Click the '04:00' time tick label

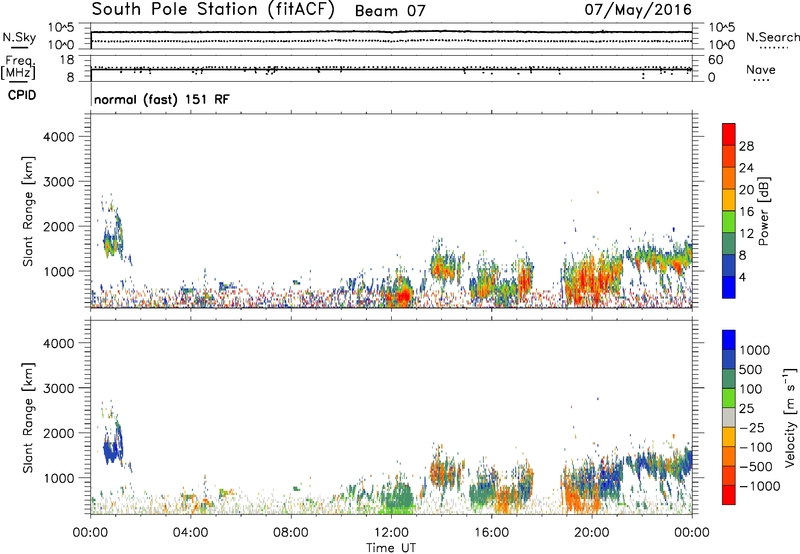click(190, 533)
